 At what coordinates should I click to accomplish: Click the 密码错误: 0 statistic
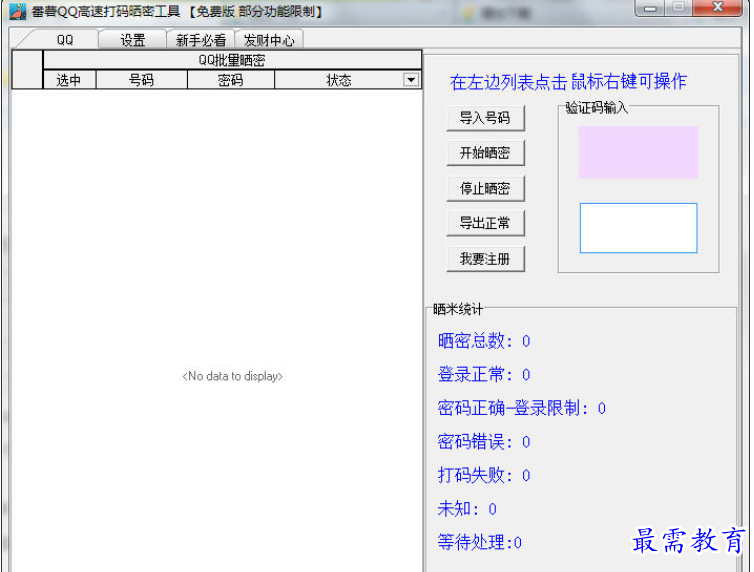pos(484,442)
